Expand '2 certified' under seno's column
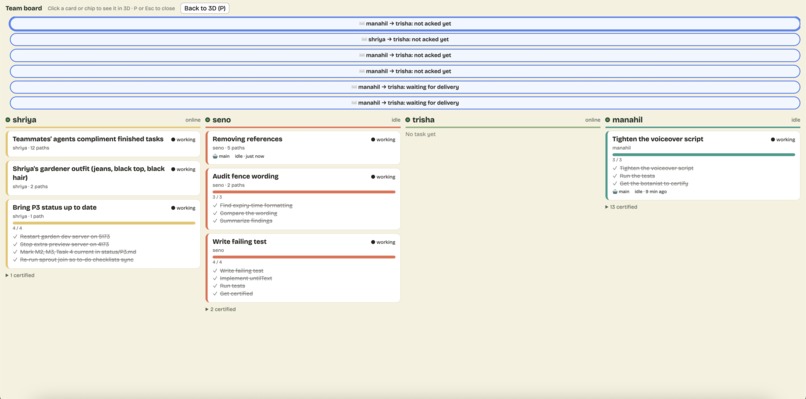806x399 pixels. 221,310
